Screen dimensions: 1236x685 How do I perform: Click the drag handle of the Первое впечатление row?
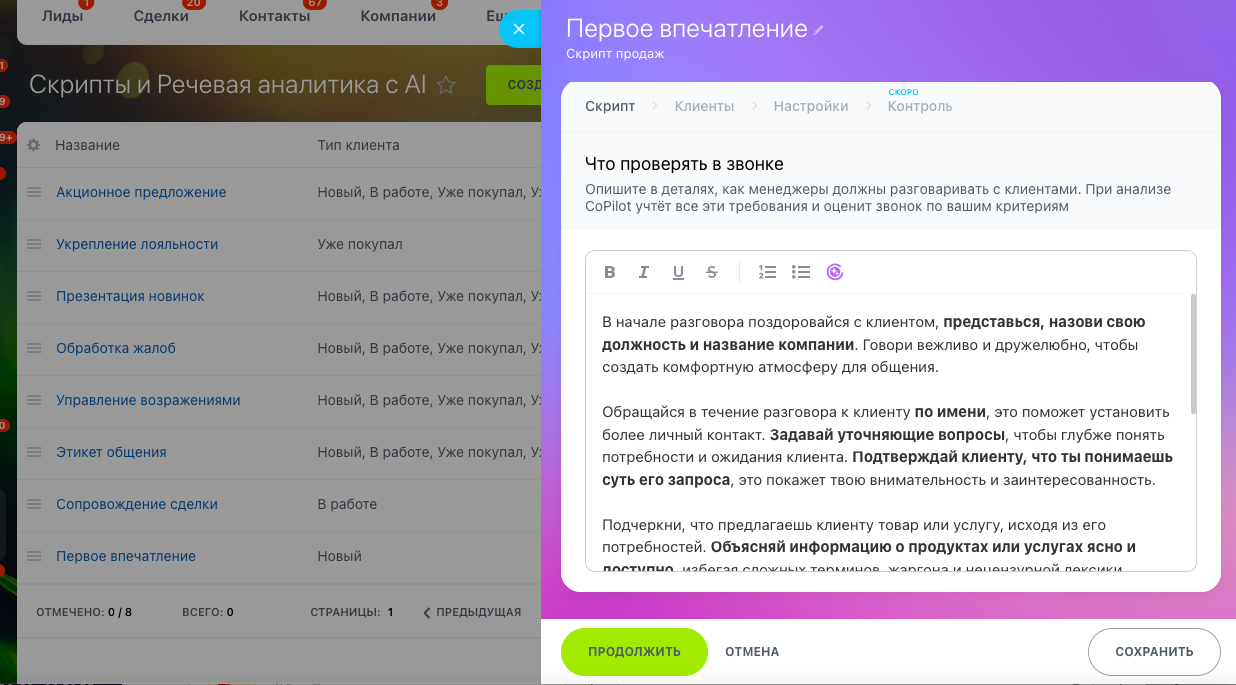pos(34,556)
